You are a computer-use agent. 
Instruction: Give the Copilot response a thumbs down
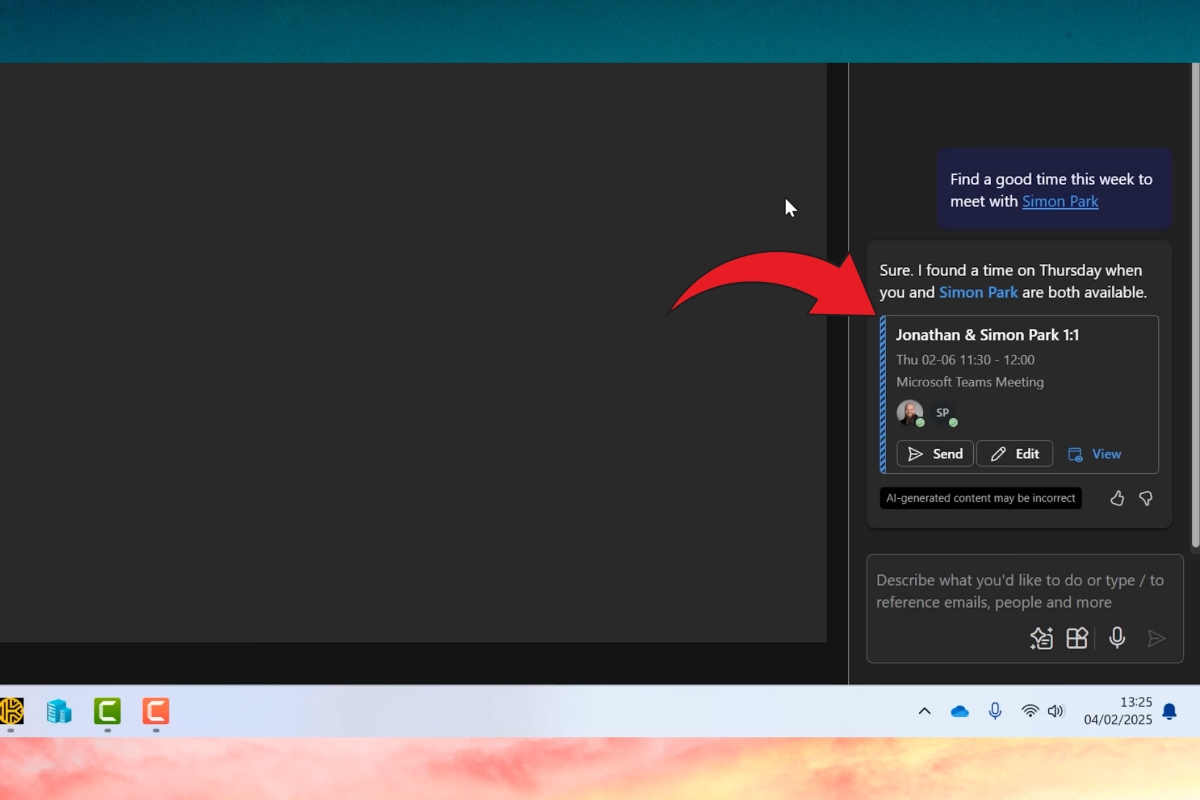coord(1146,498)
